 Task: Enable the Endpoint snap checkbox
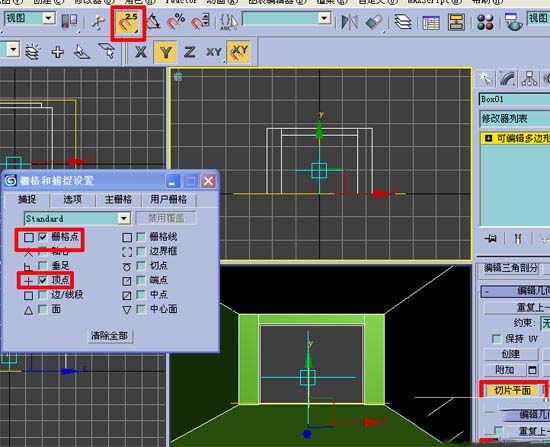pos(141,280)
